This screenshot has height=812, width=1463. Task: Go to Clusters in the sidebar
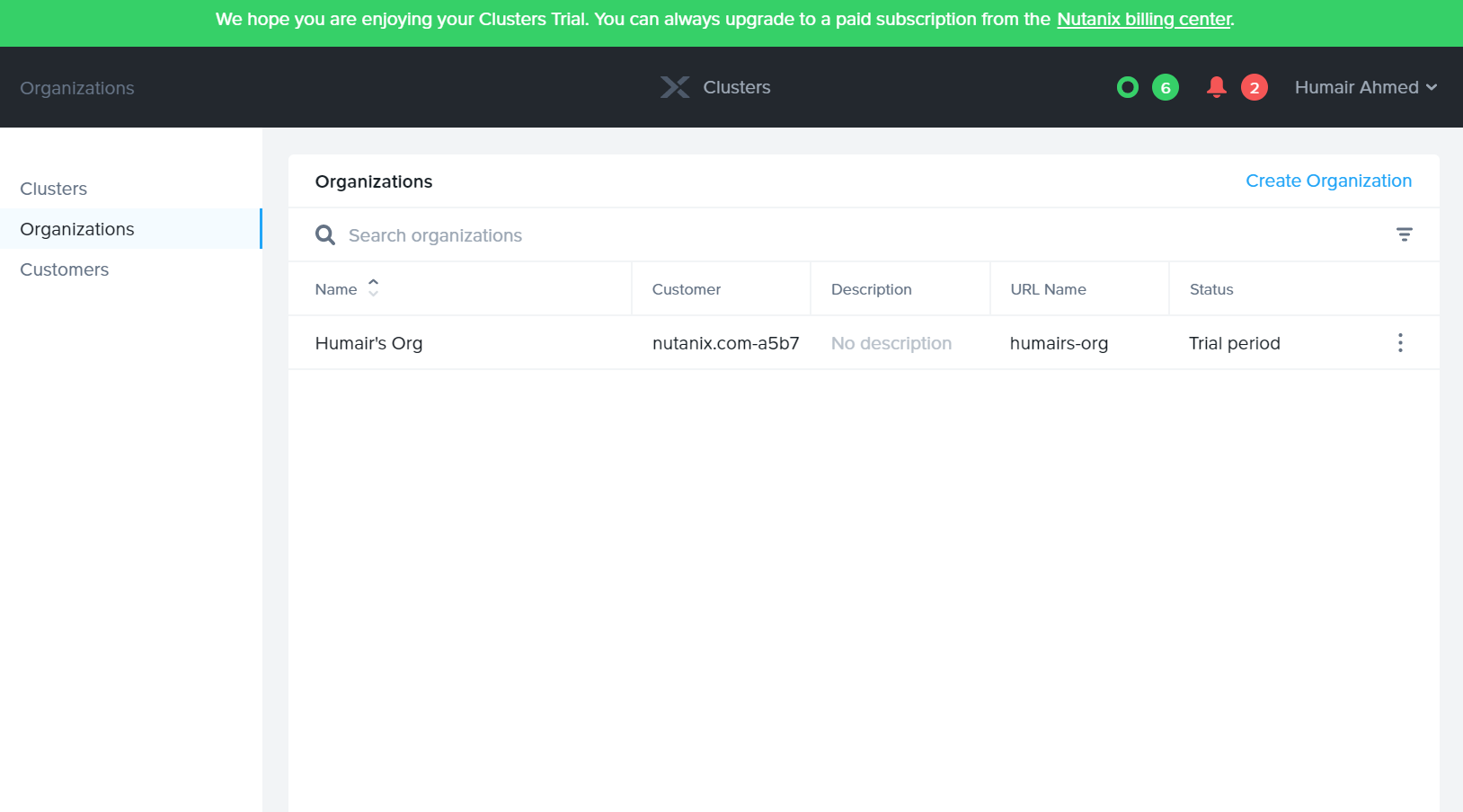coord(54,189)
